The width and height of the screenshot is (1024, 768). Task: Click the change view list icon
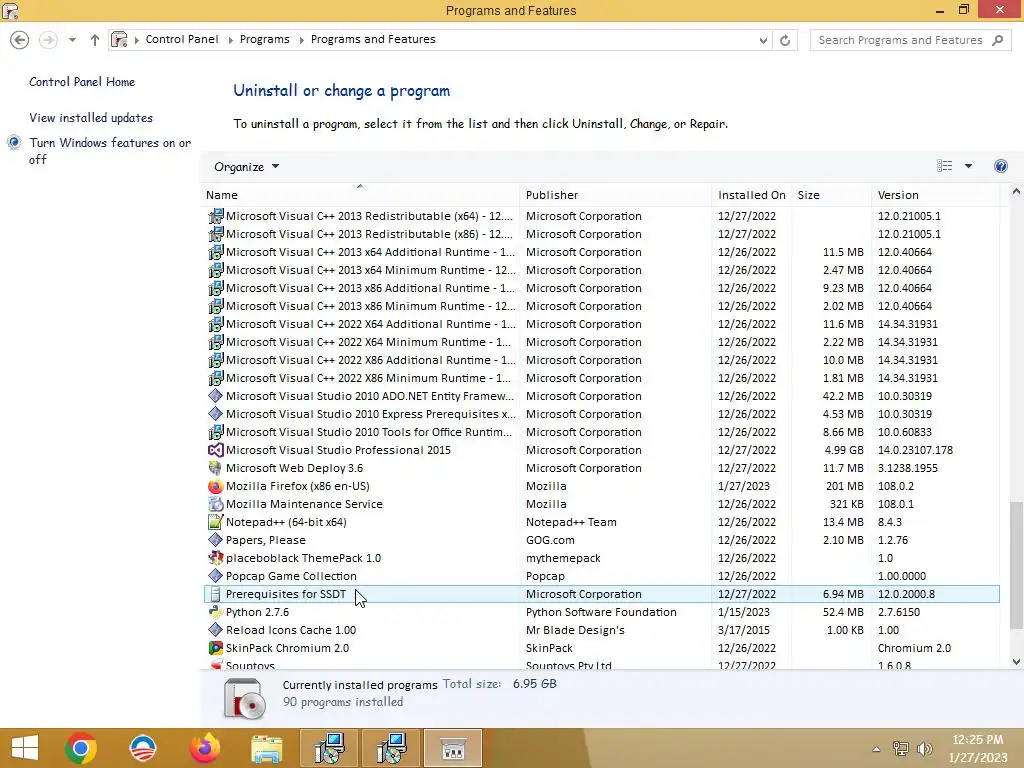(944, 166)
